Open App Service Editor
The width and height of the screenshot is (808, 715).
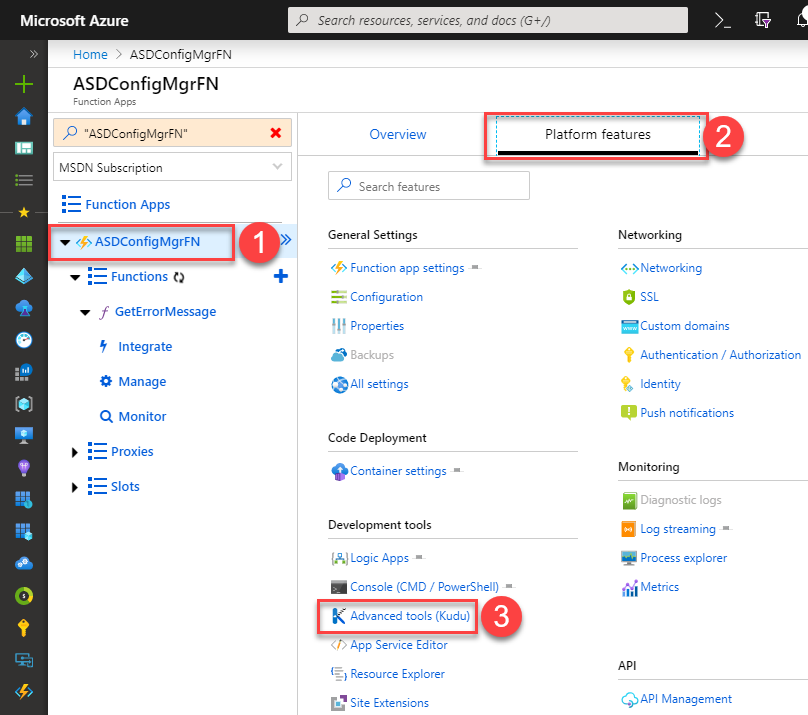[x=399, y=645]
